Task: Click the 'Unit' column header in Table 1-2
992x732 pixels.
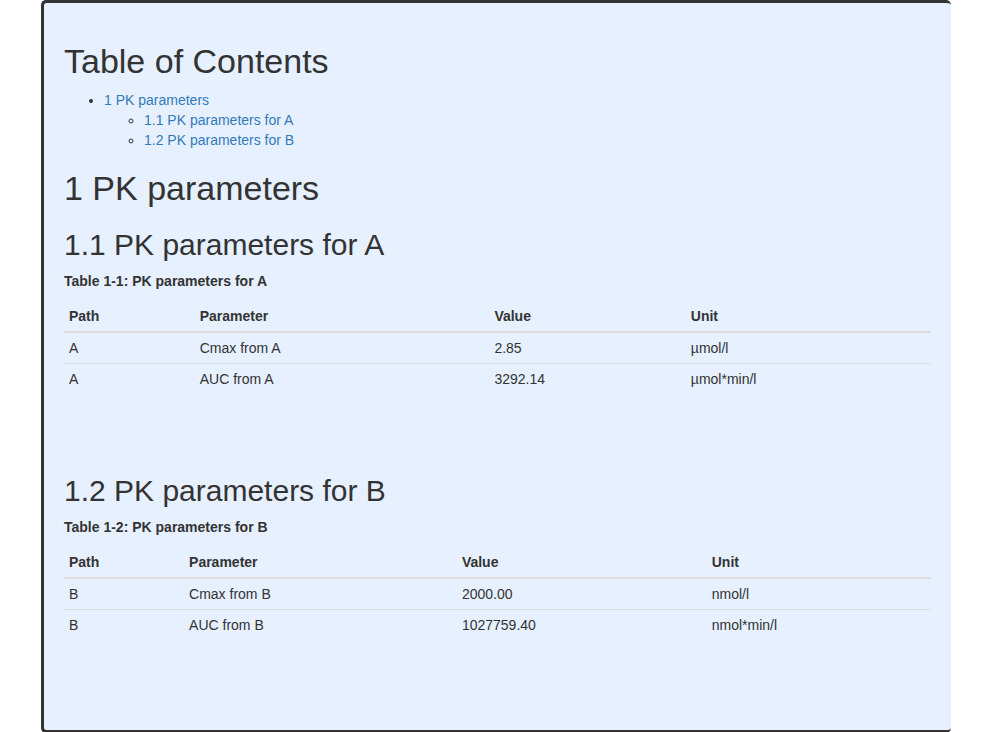Action: tap(725, 562)
